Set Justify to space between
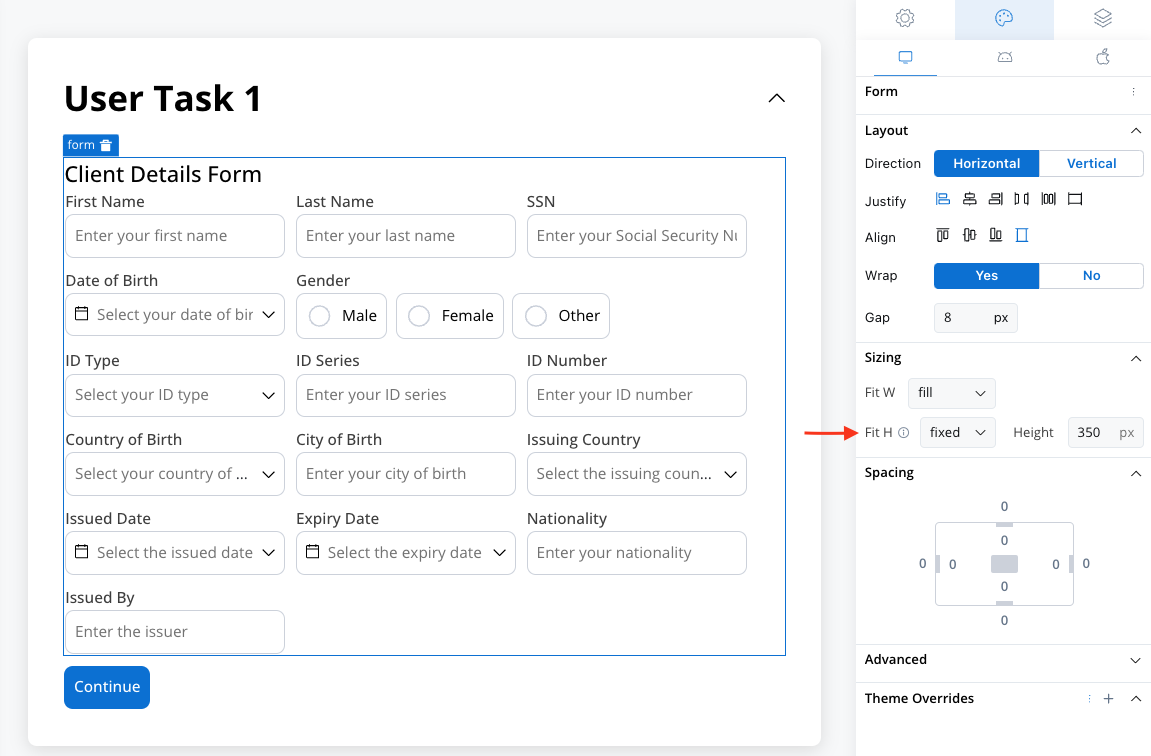1151x756 pixels. [x=1022, y=199]
